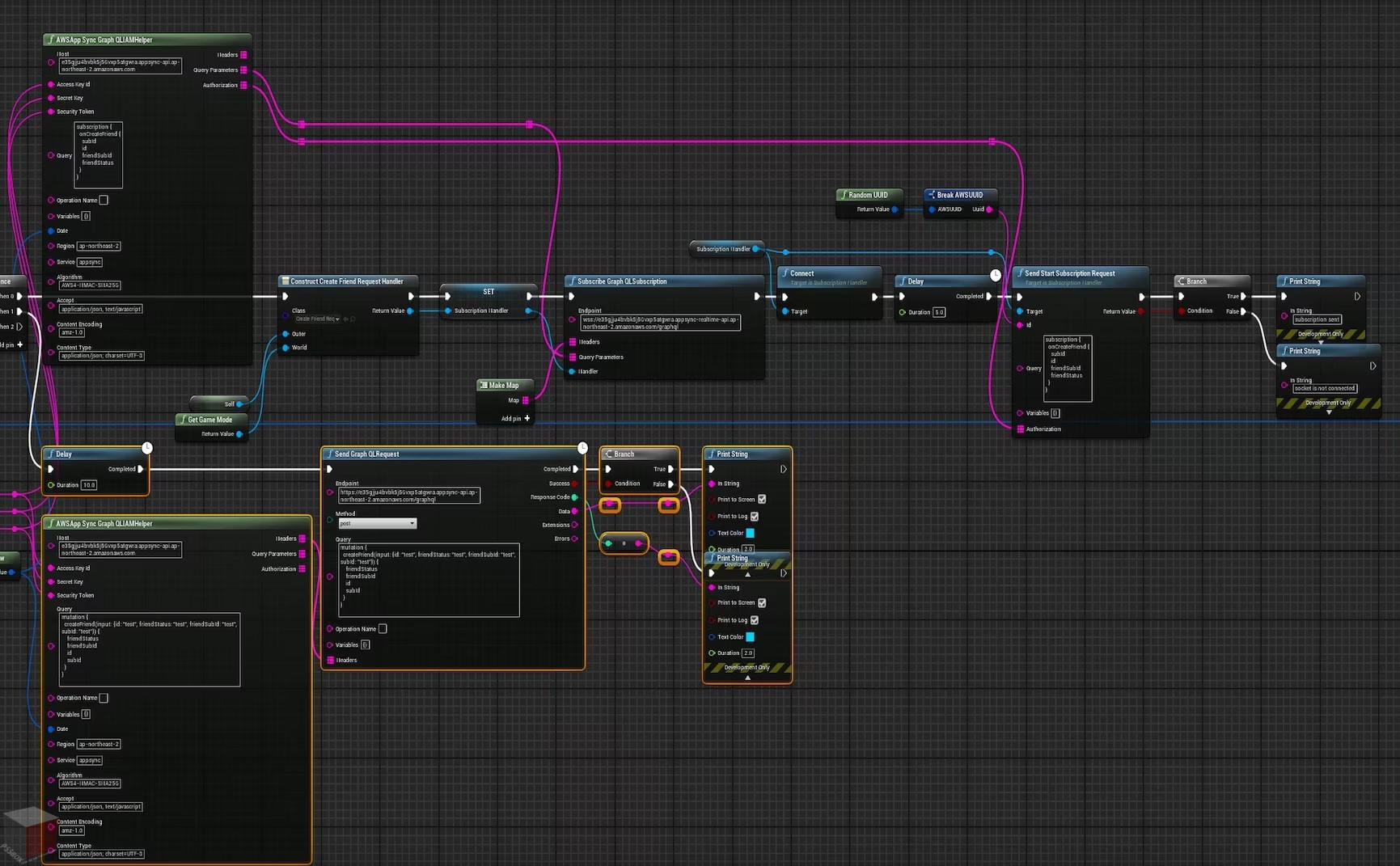The width and height of the screenshot is (1400, 866).
Task: Click the Success pin on Send Graph QLRequest
Action: point(575,484)
